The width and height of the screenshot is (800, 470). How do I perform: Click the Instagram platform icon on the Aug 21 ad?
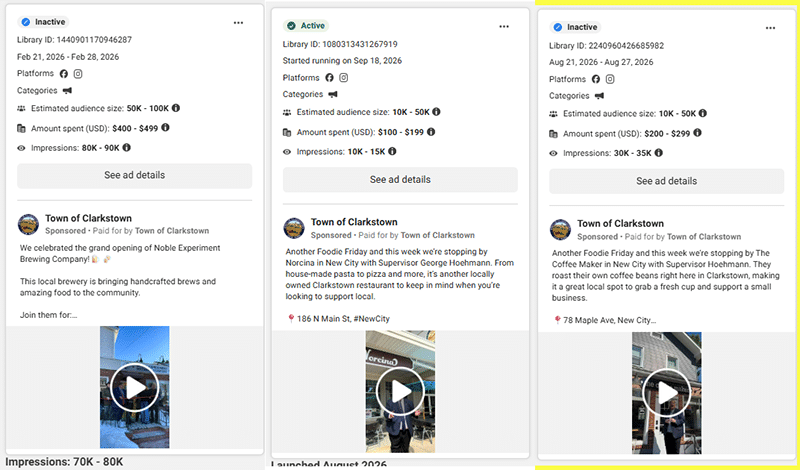pyautogui.click(x=610, y=79)
